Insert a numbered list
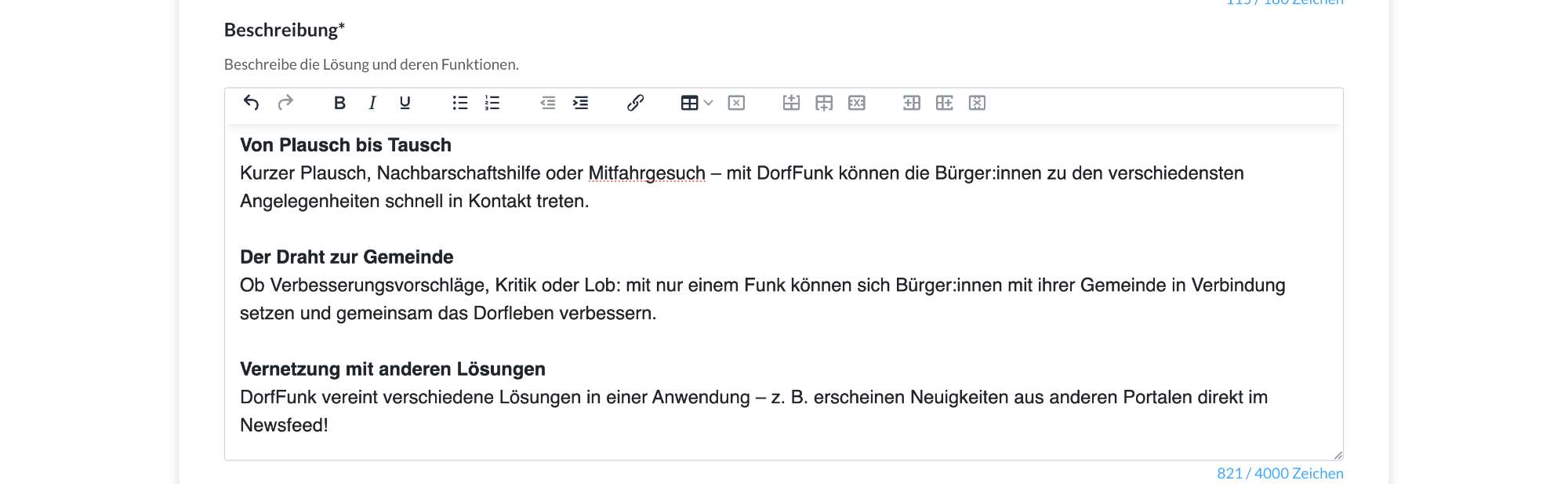Image resolution: width=1568 pixels, height=484 pixels. 492,103
